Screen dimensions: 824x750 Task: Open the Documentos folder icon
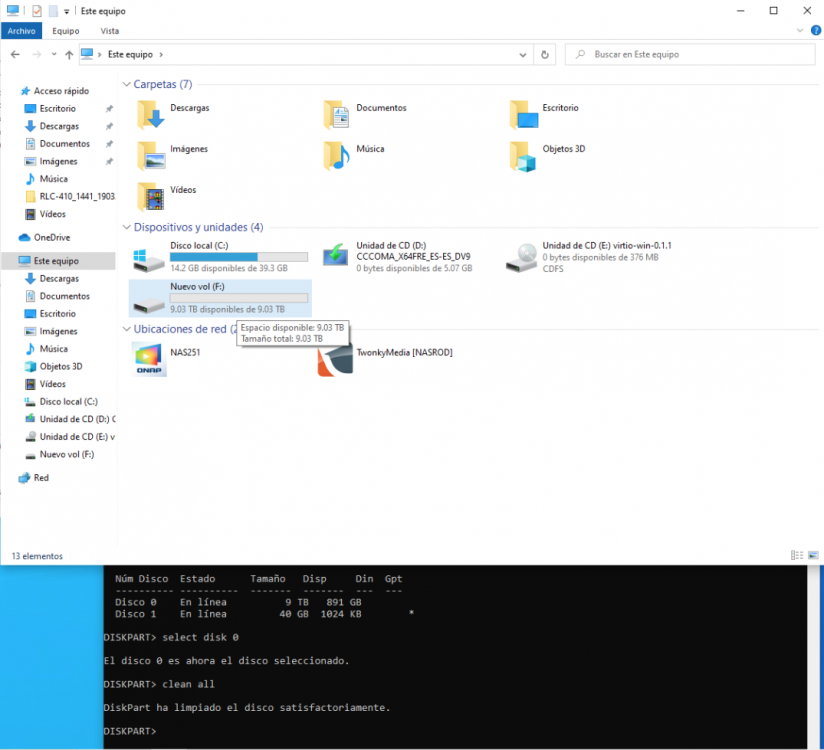336,115
